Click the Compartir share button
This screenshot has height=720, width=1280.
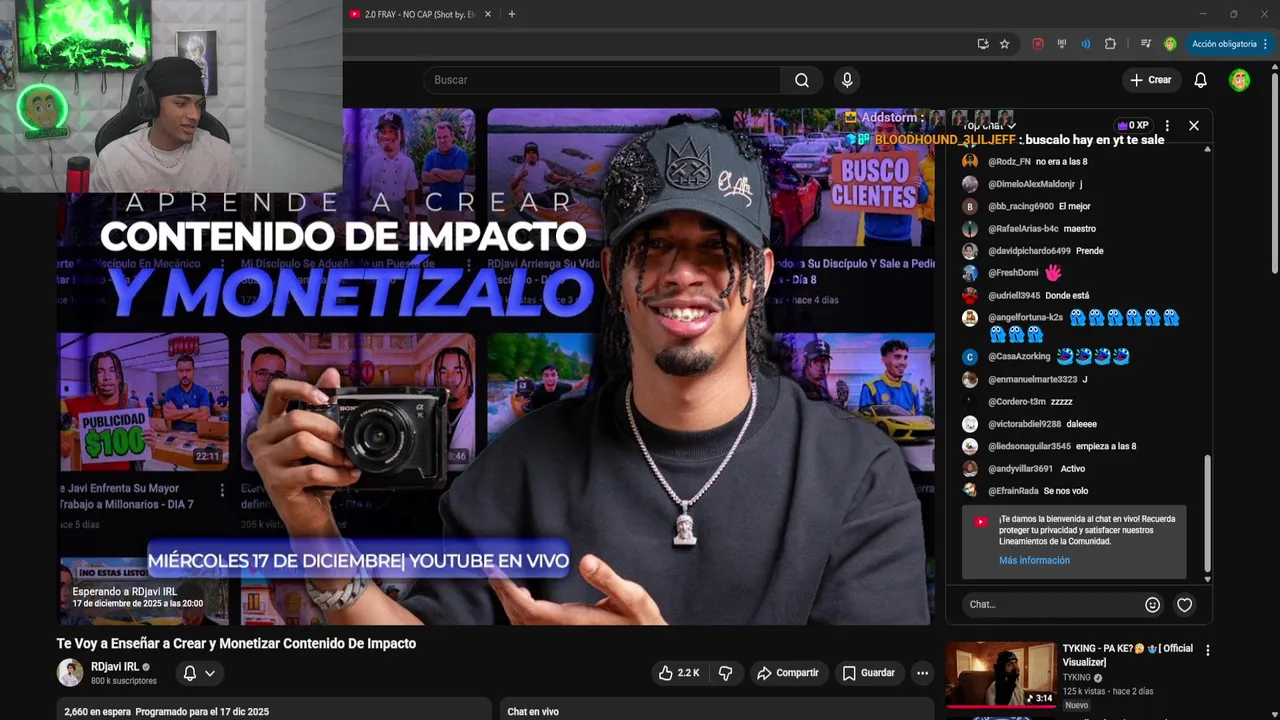point(787,673)
